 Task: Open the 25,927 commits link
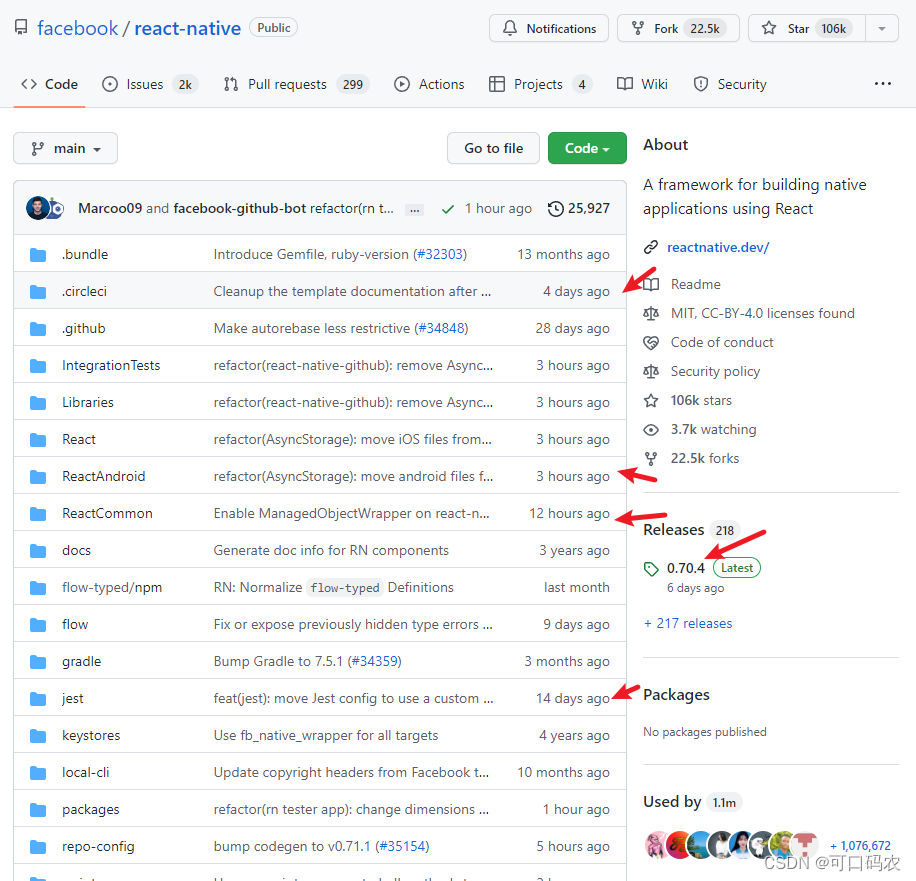pyautogui.click(x=578, y=209)
